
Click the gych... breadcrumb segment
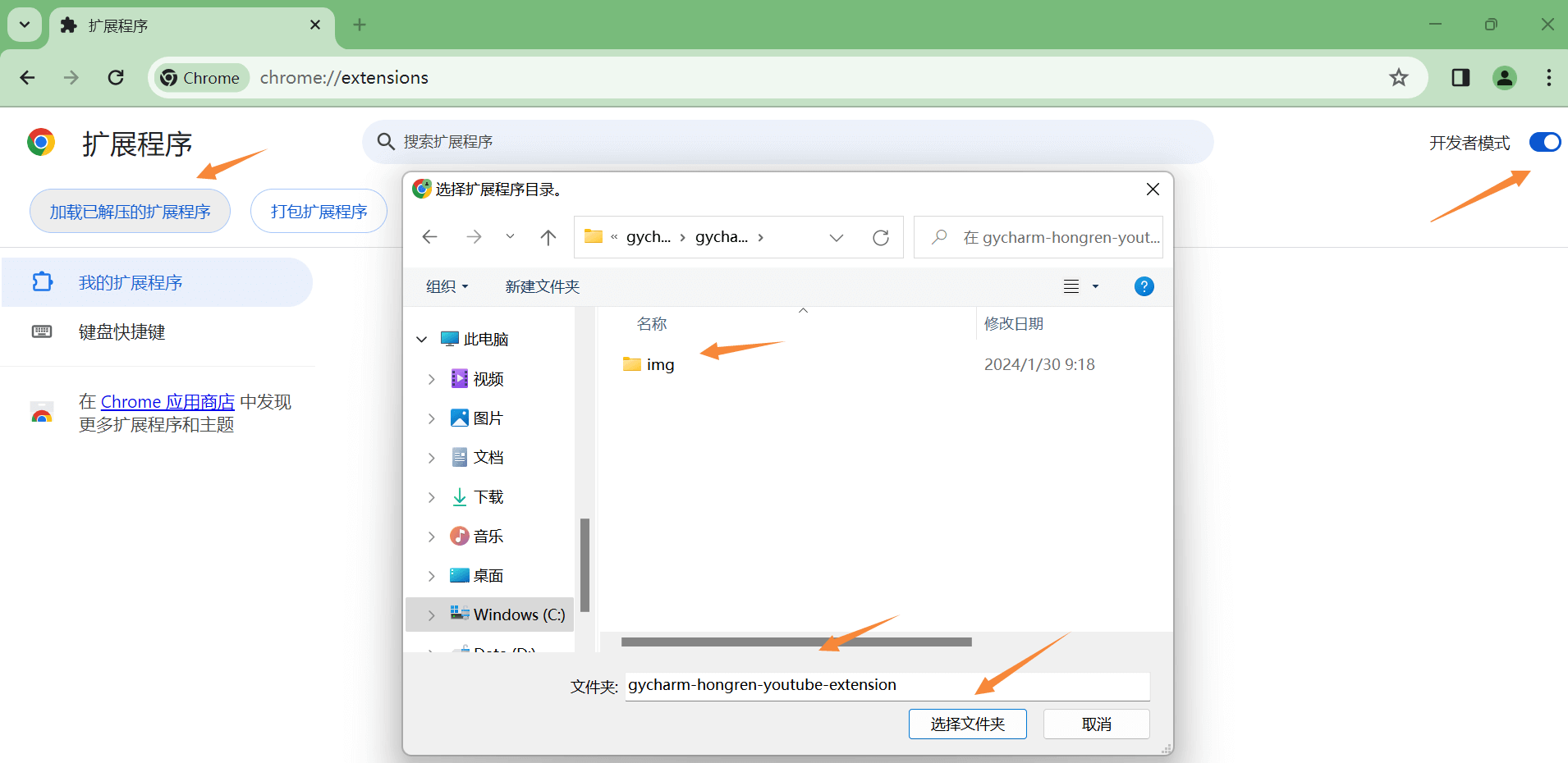click(649, 237)
